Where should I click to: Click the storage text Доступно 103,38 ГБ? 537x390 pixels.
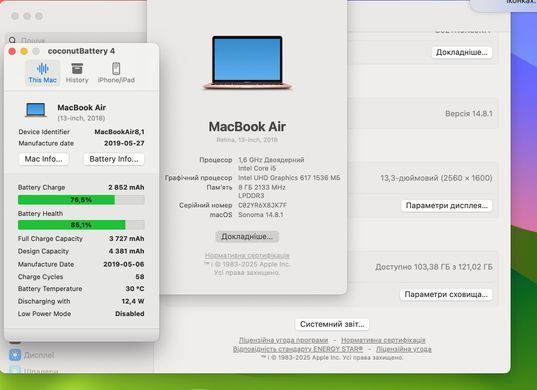(x=434, y=267)
